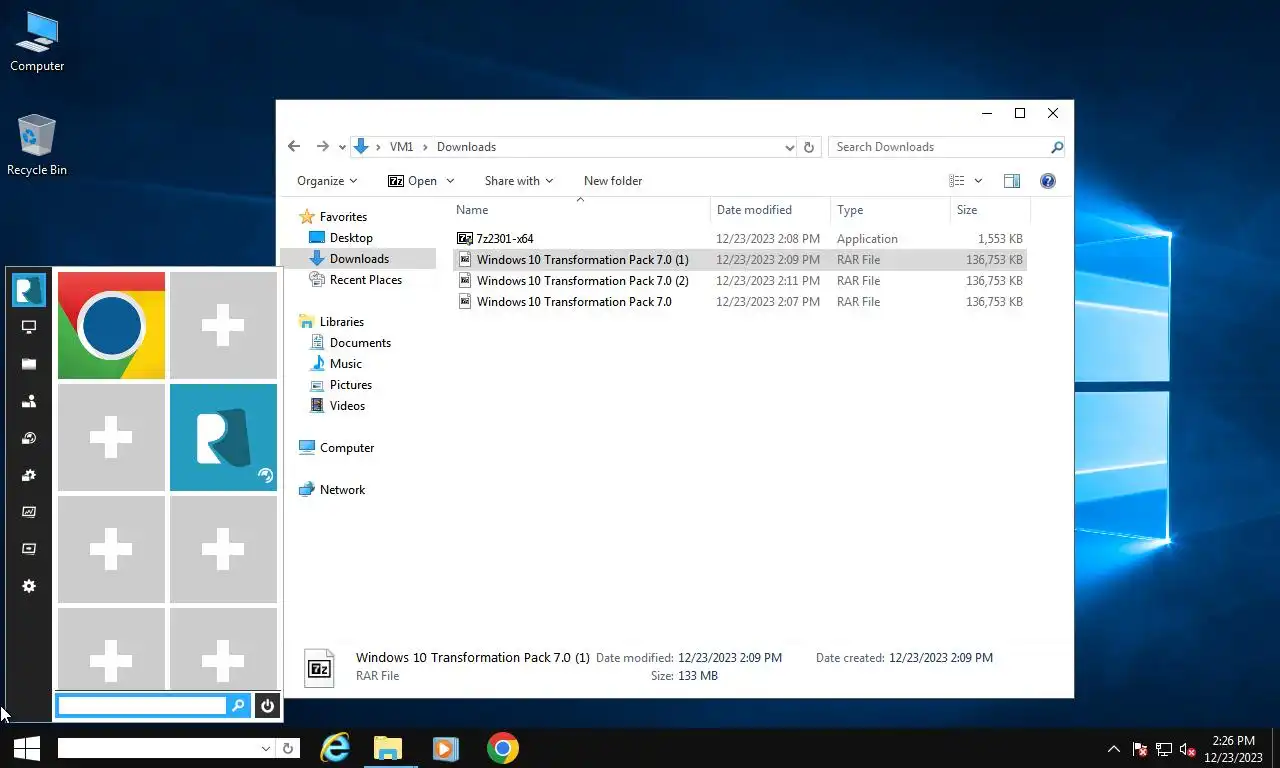This screenshot has height=768, width=1280.
Task: Open the user accounts icon in start sidebar
Action: 29,401
